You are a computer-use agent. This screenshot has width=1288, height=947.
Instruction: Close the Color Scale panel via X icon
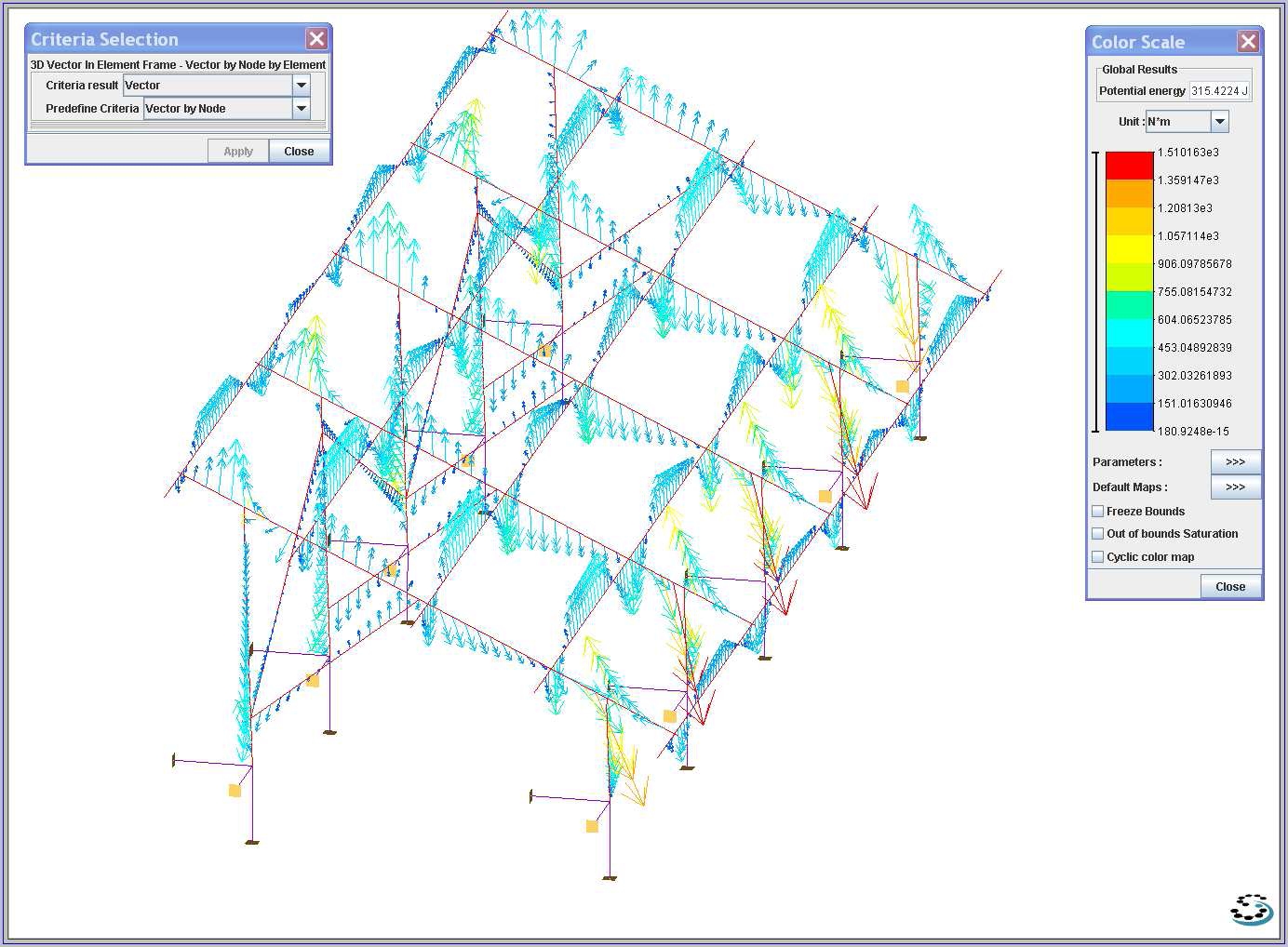point(1248,42)
